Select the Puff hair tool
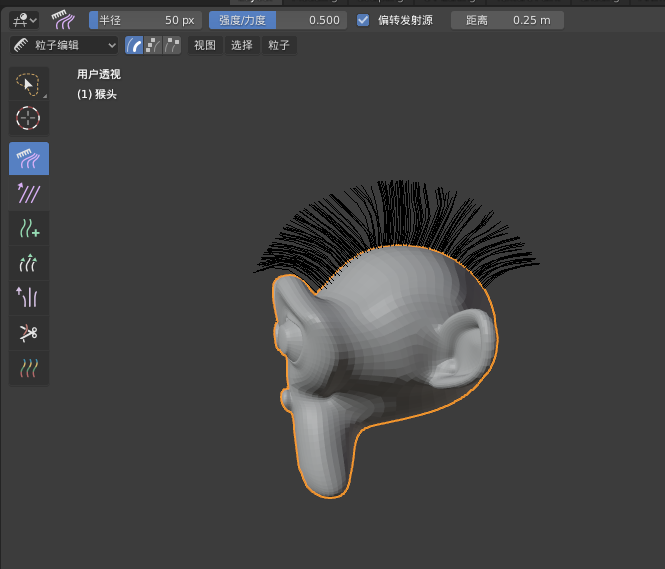This screenshot has width=665, height=569. point(29,298)
